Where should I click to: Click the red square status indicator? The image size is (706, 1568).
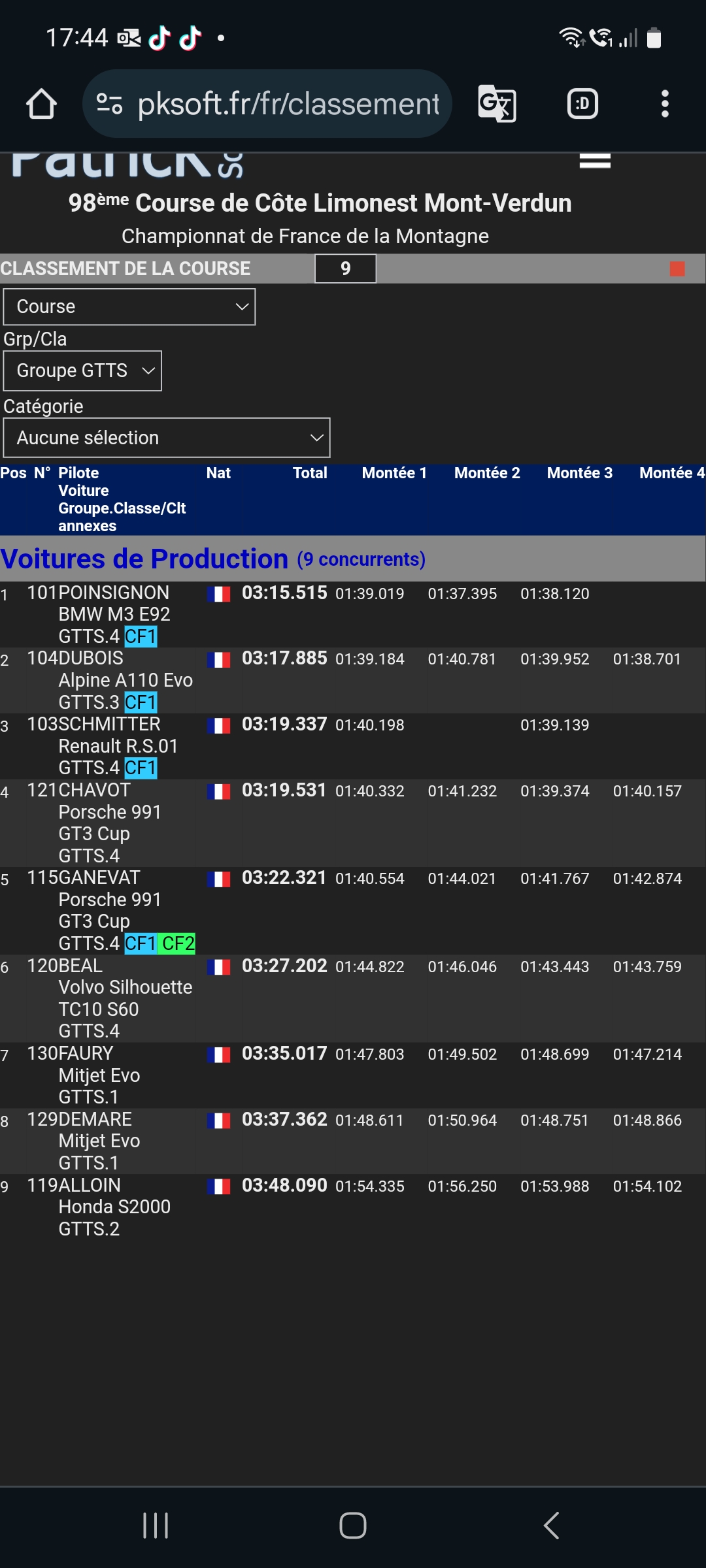[677, 269]
